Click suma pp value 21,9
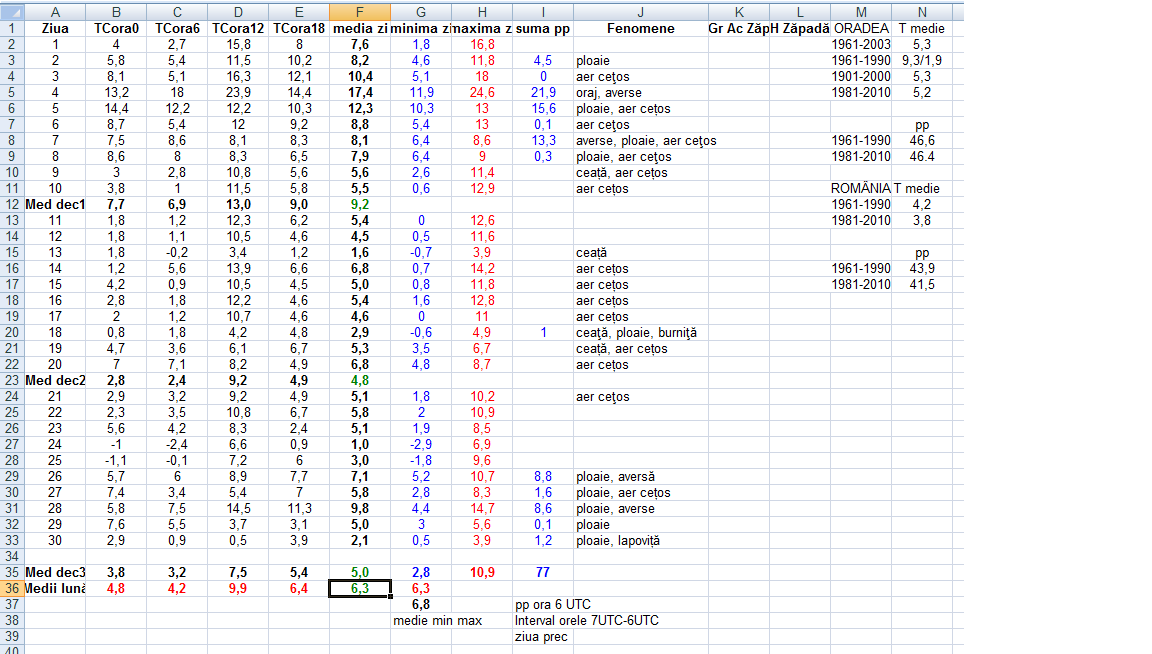This screenshot has height=654, width=1152. 543,93
